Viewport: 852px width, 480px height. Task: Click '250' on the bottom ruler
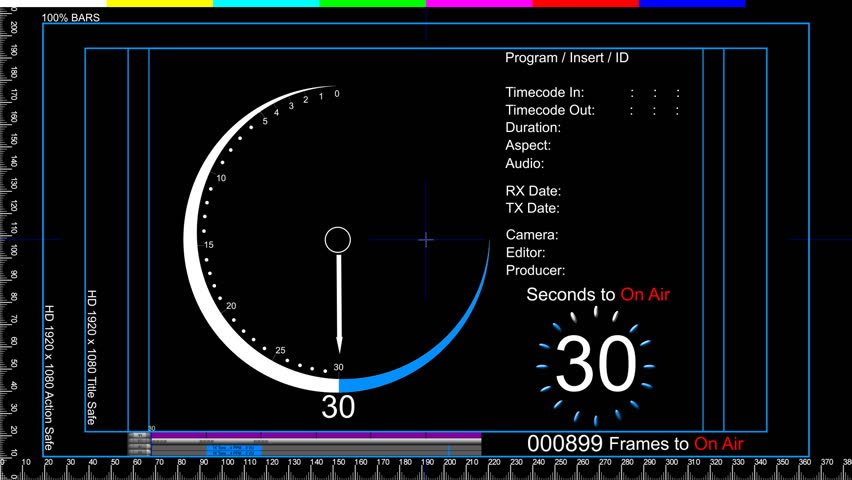coord(561,462)
